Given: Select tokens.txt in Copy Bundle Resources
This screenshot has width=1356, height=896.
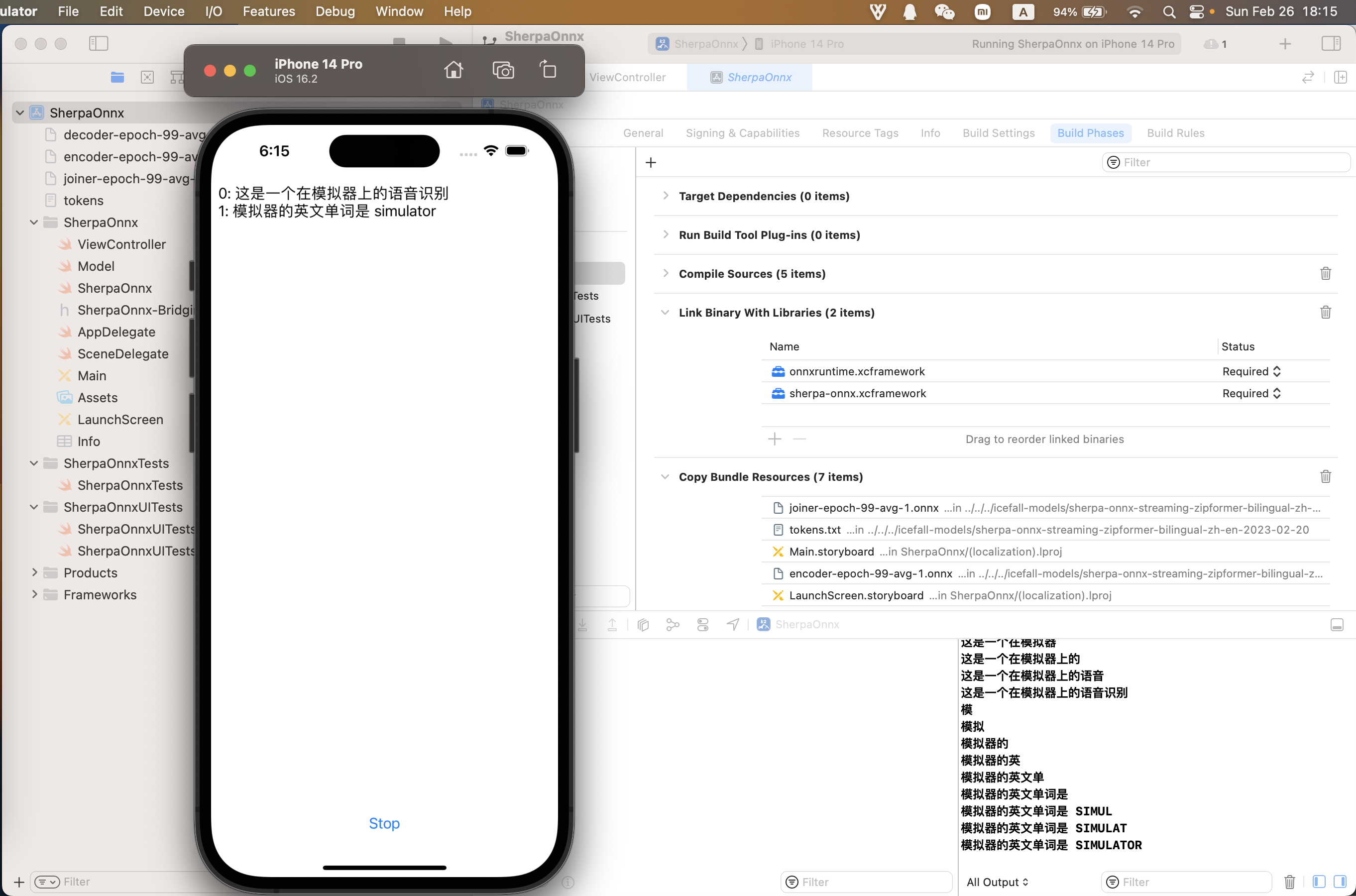Looking at the screenshot, I should [x=1045, y=530].
